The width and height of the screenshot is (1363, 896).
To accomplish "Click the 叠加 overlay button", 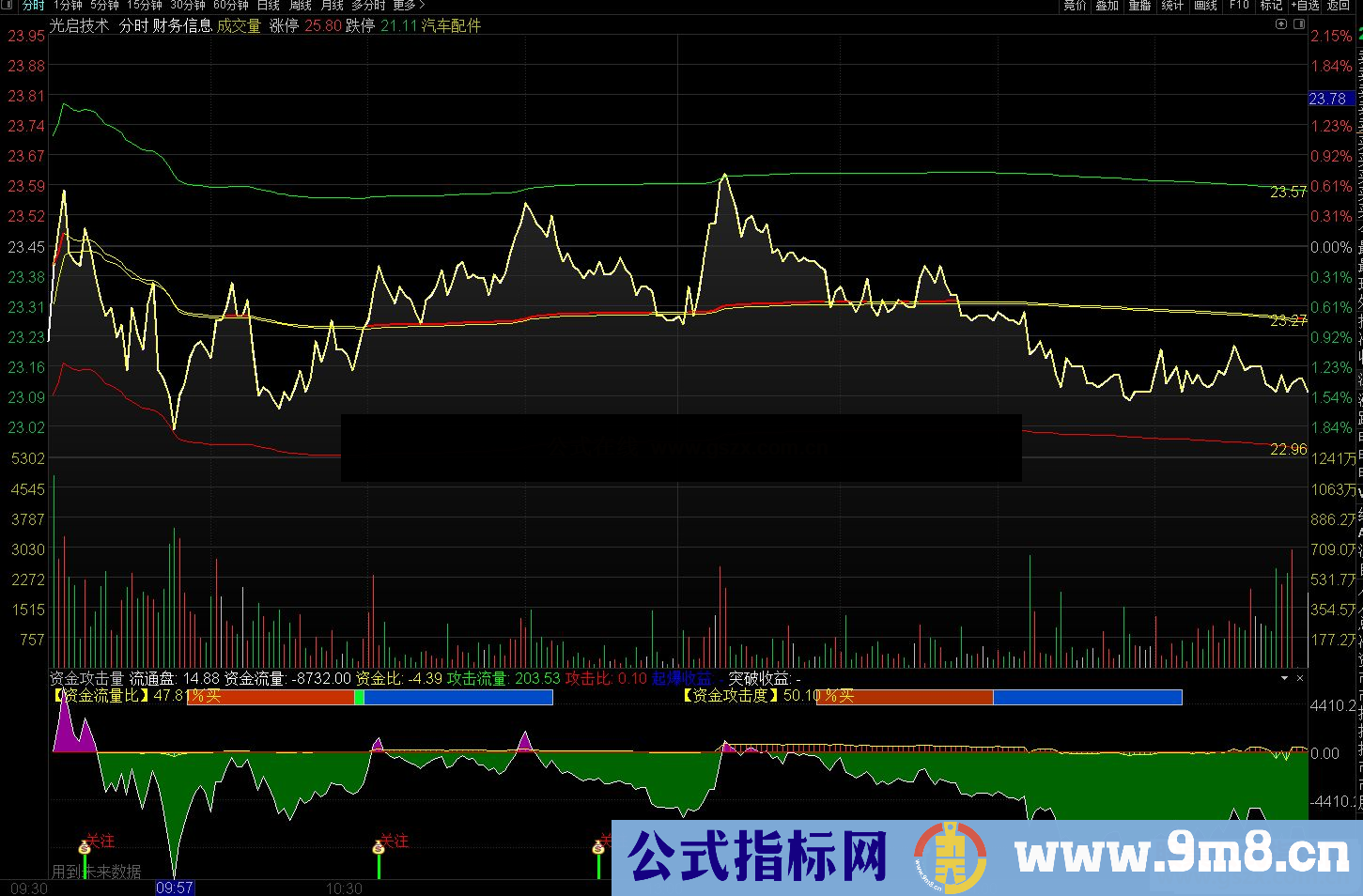I will click(x=1107, y=6).
